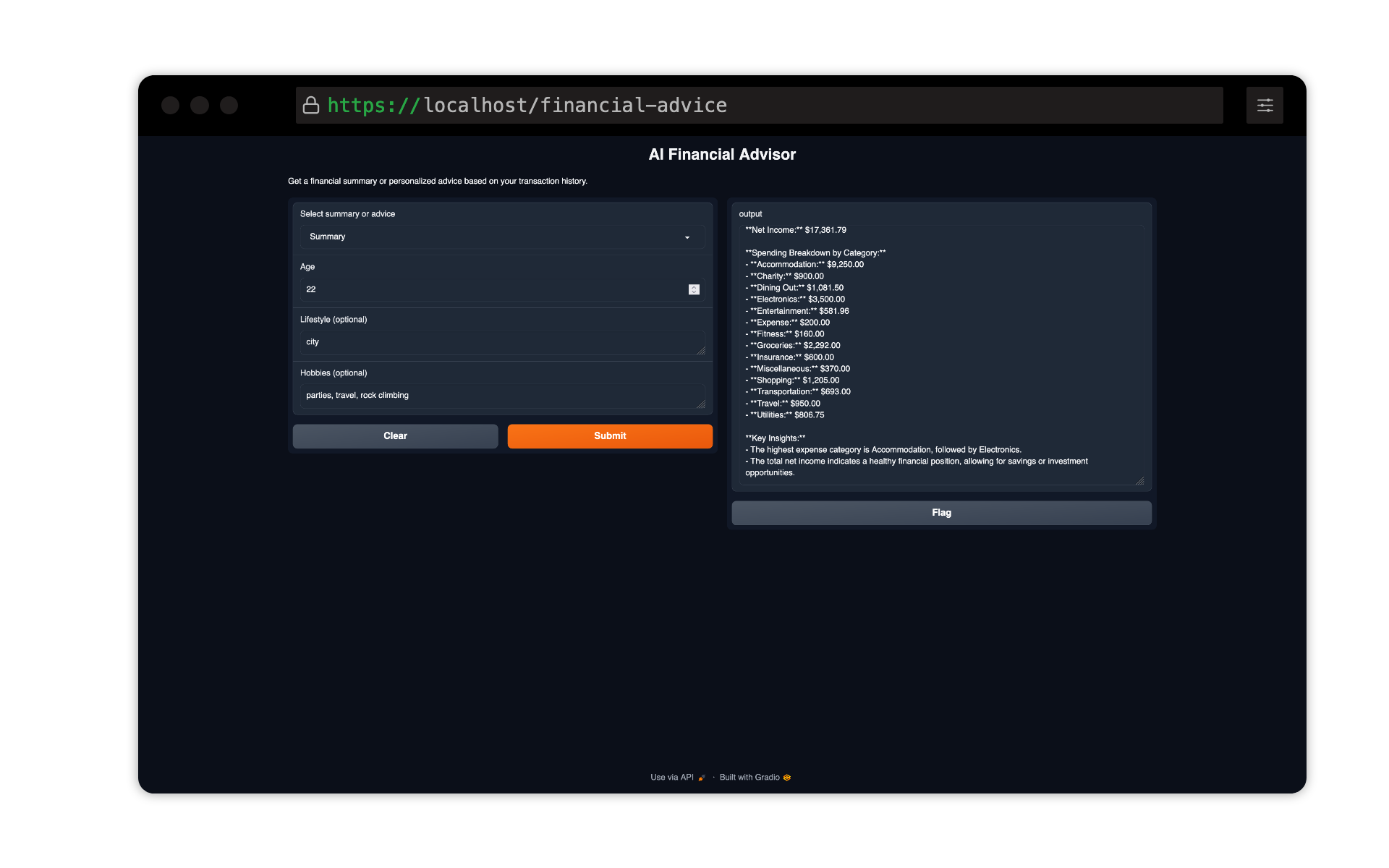
Task: Click the Spending Breakdown by Category heading
Action: pos(815,253)
